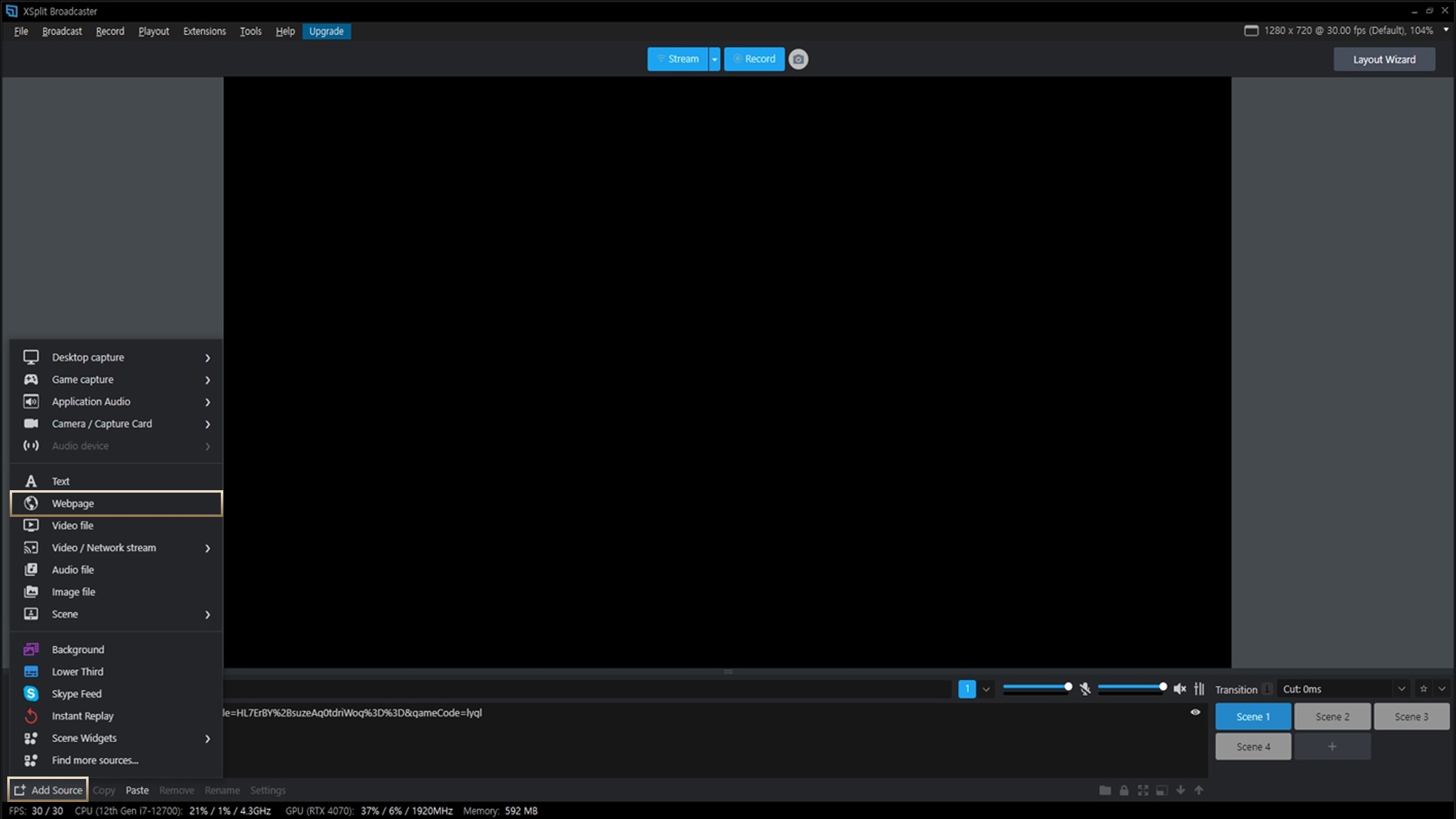Take a screenshot with the camera icon
This screenshot has width=1456, height=819.
point(798,59)
